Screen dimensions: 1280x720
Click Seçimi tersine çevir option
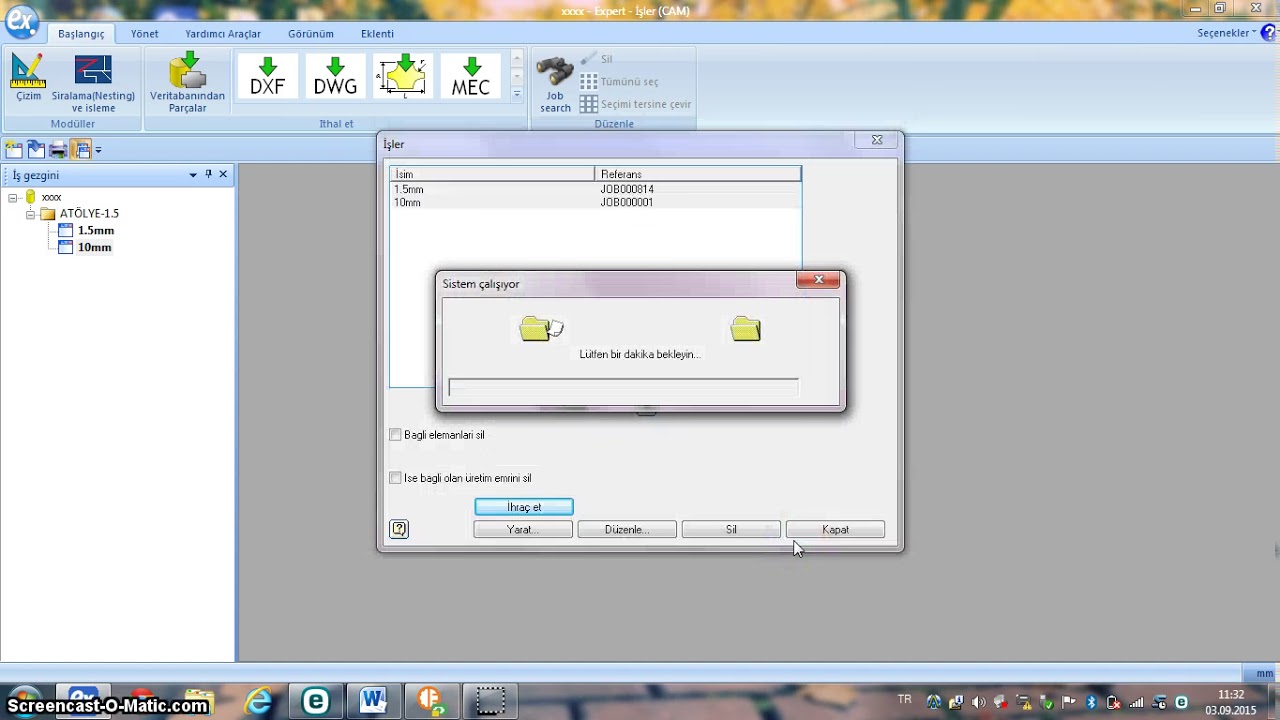636,104
